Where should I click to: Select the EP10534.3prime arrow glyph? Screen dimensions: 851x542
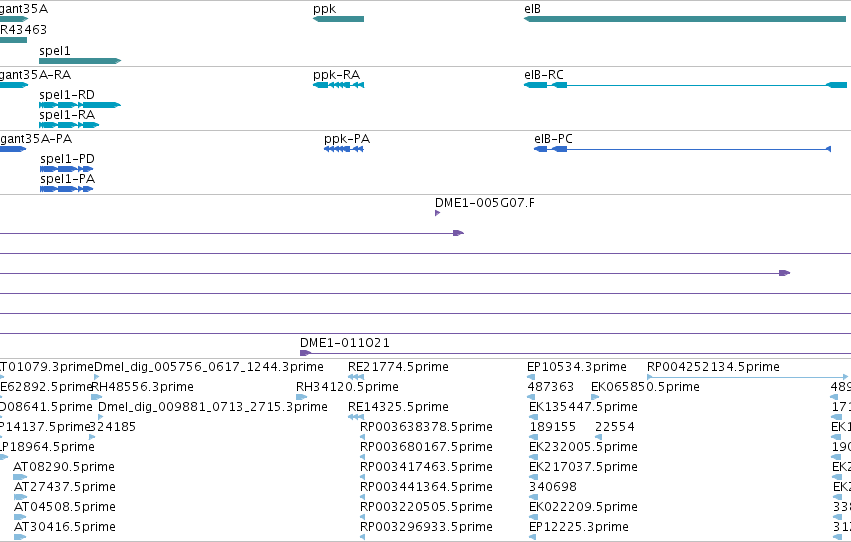click(x=531, y=377)
